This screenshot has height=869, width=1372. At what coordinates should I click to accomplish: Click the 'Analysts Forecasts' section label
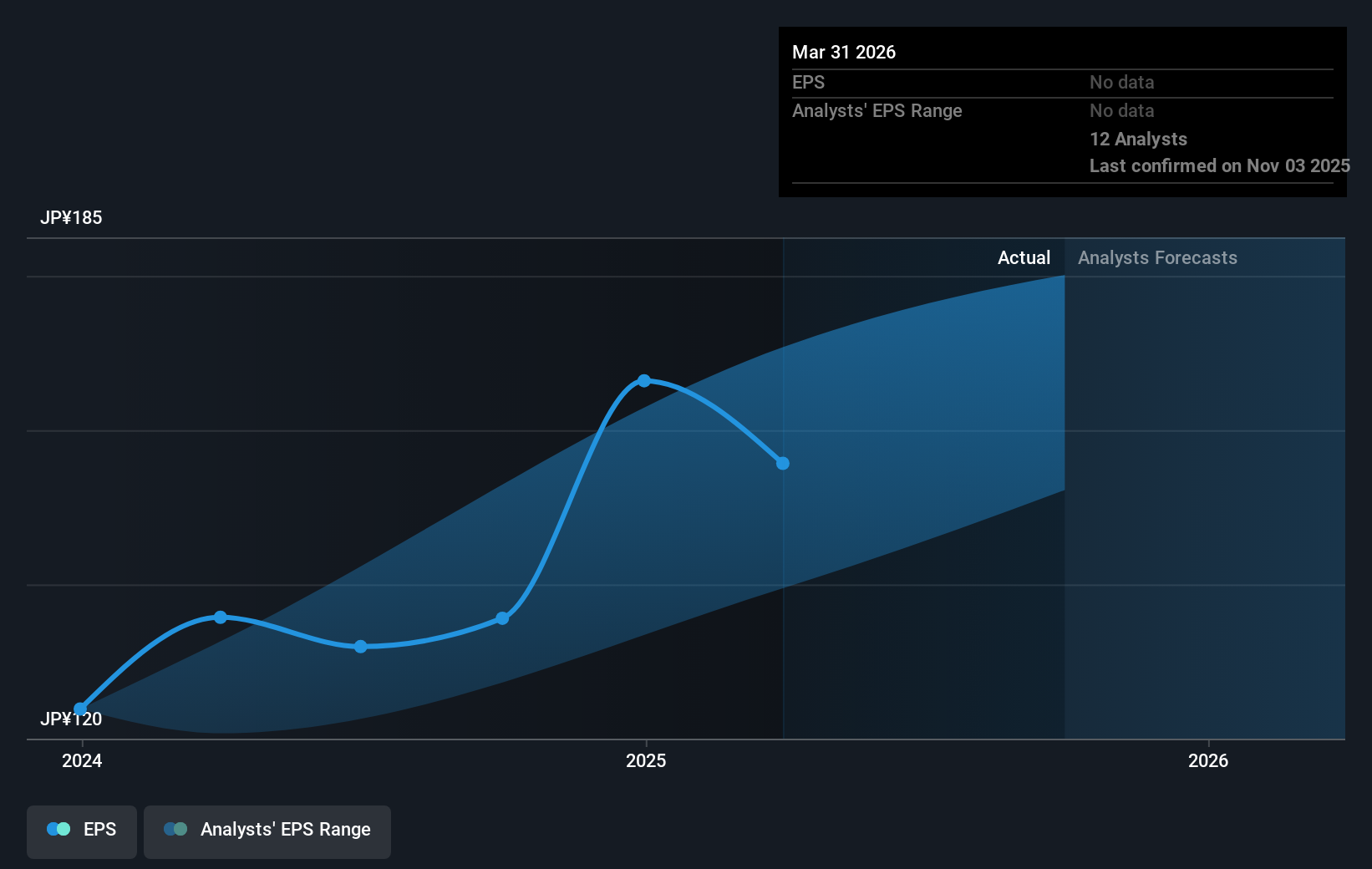[1157, 258]
